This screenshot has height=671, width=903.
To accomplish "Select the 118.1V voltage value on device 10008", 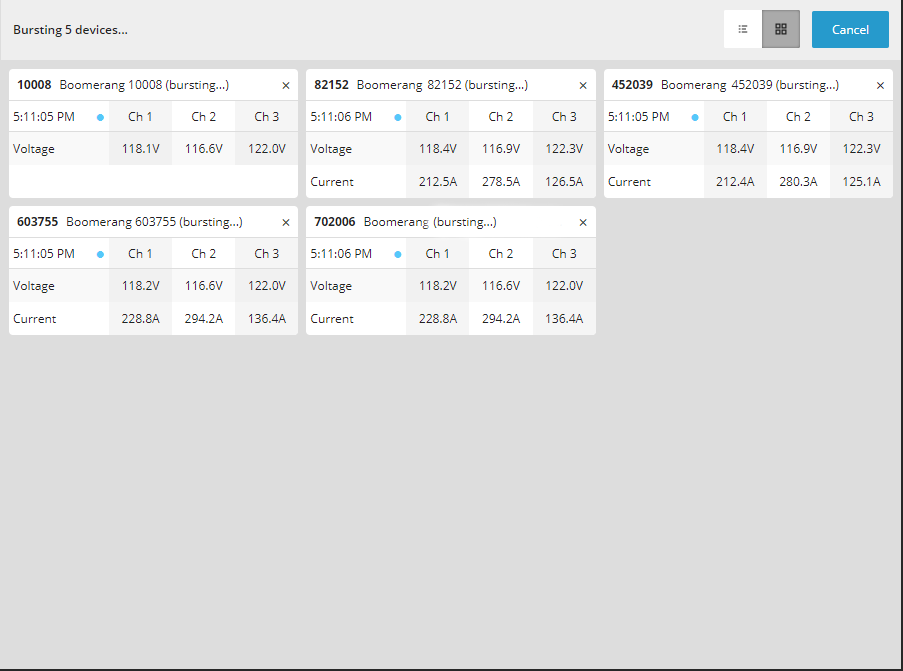I will click(140, 148).
